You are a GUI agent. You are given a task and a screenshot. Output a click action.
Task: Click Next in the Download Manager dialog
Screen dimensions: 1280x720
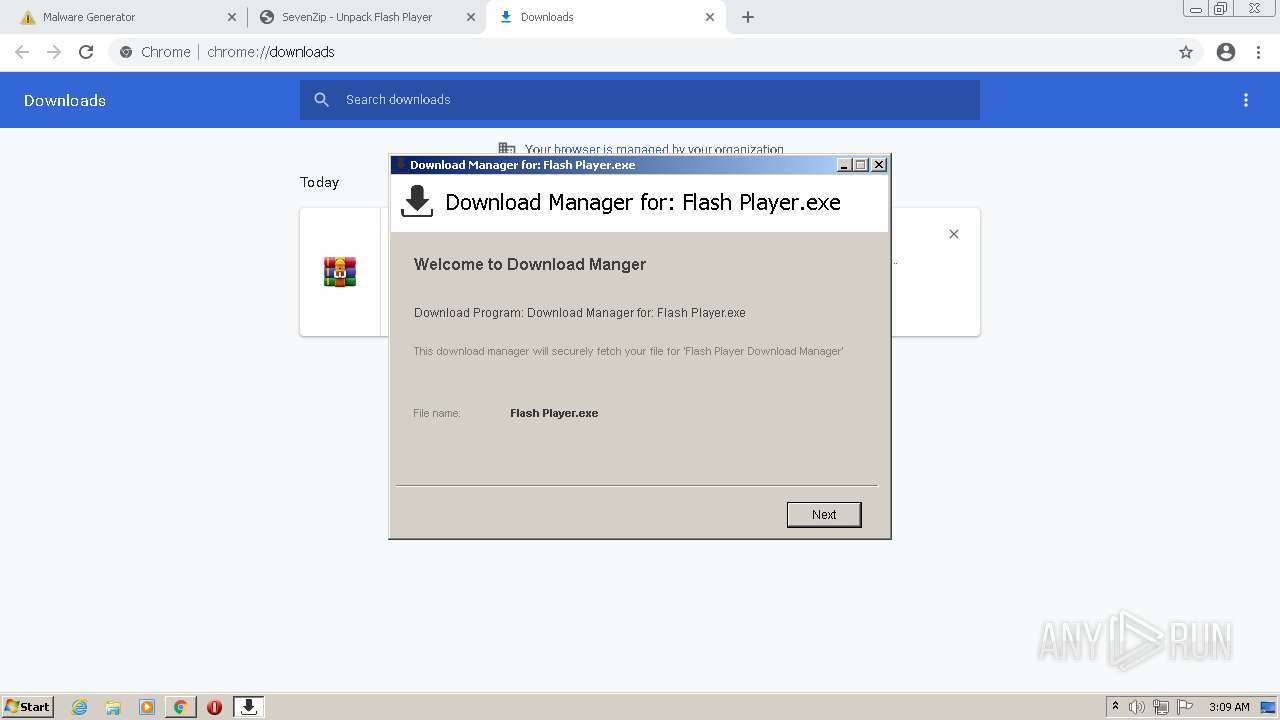click(x=824, y=514)
